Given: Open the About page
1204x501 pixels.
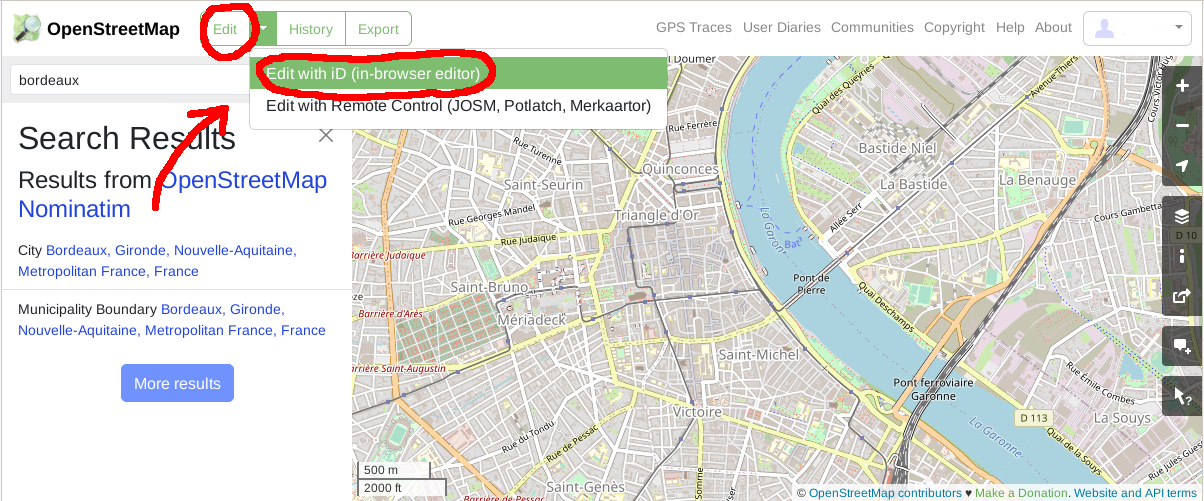Looking at the screenshot, I should pos(1053,28).
